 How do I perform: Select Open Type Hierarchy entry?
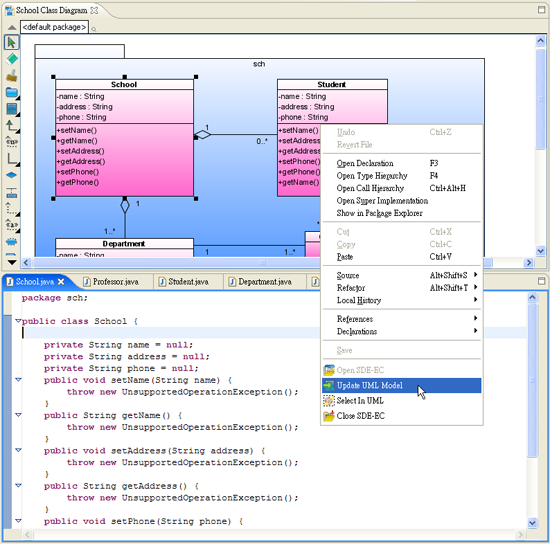tap(401, 176)
